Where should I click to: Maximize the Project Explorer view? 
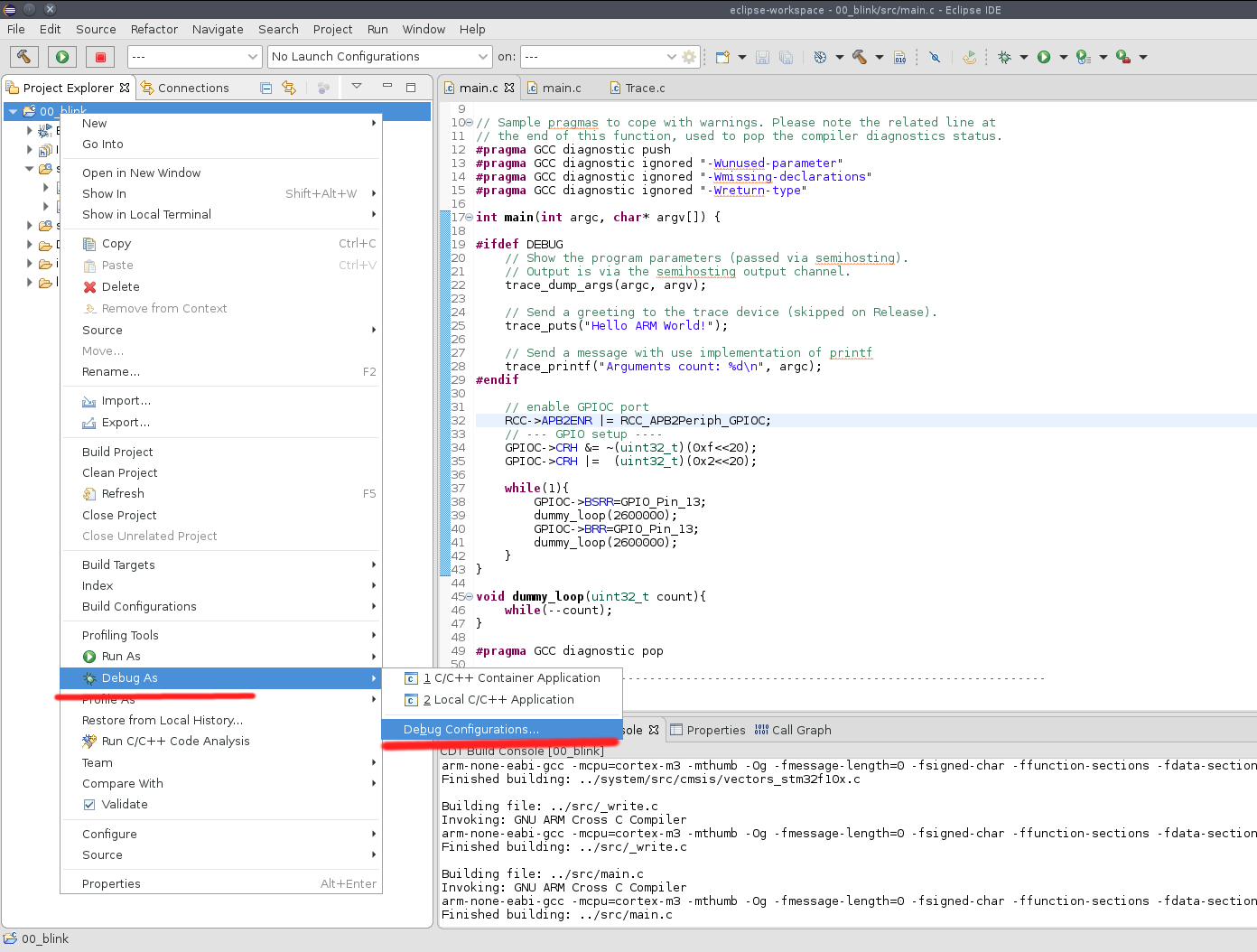point(411,87)
